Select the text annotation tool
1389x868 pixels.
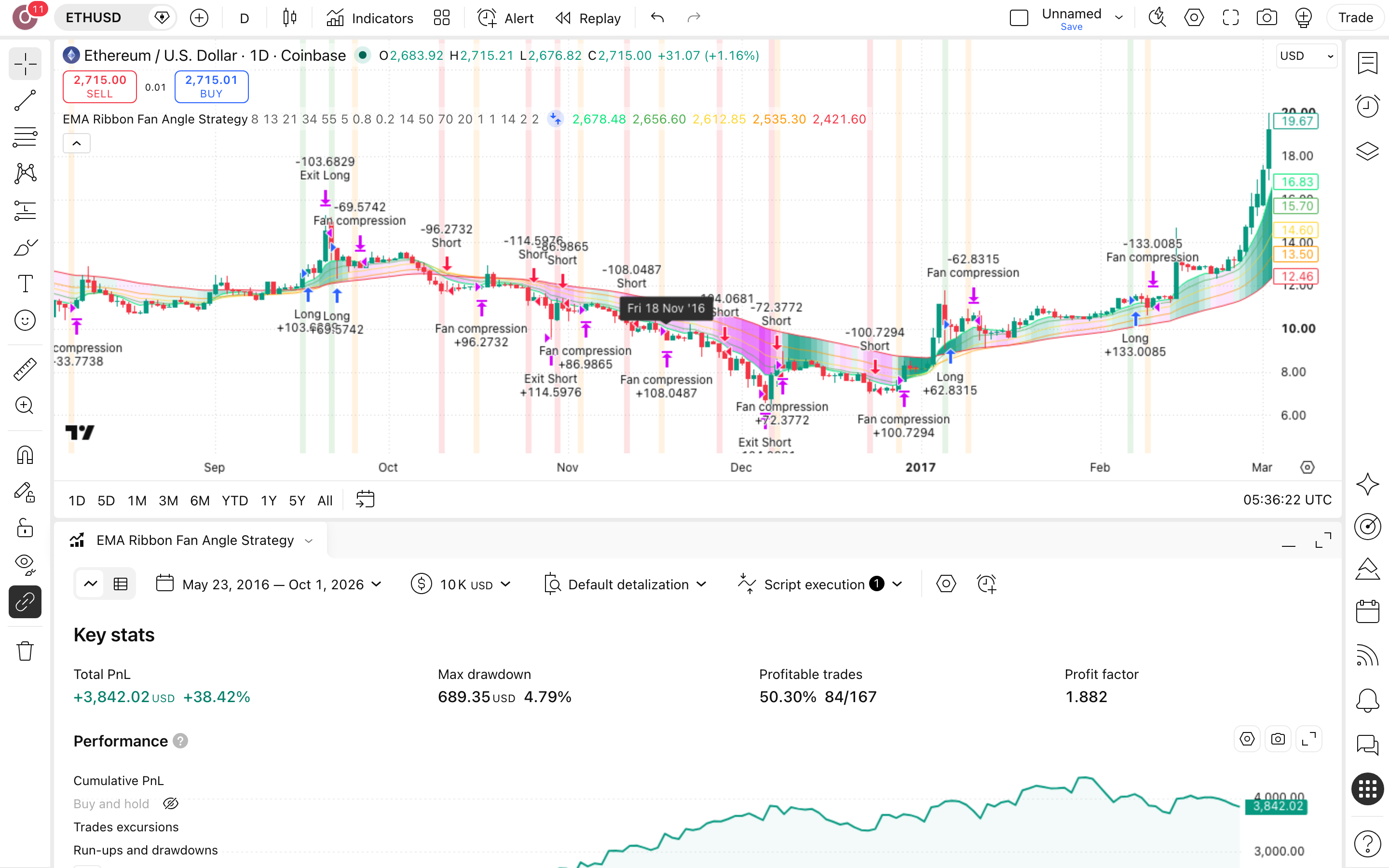(x=25, y=284)
